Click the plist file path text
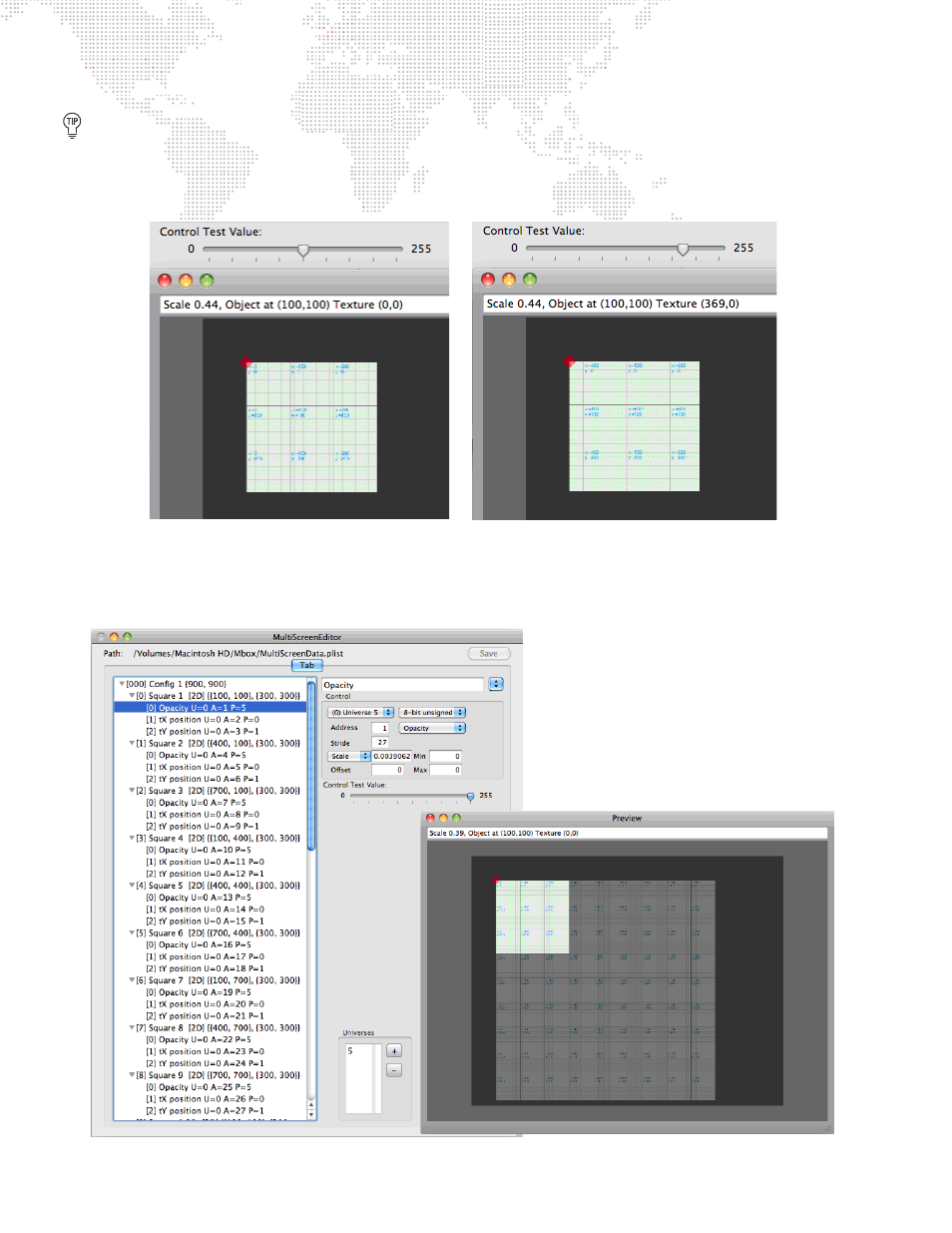The image size is (952, 1233). click(238, 654)
